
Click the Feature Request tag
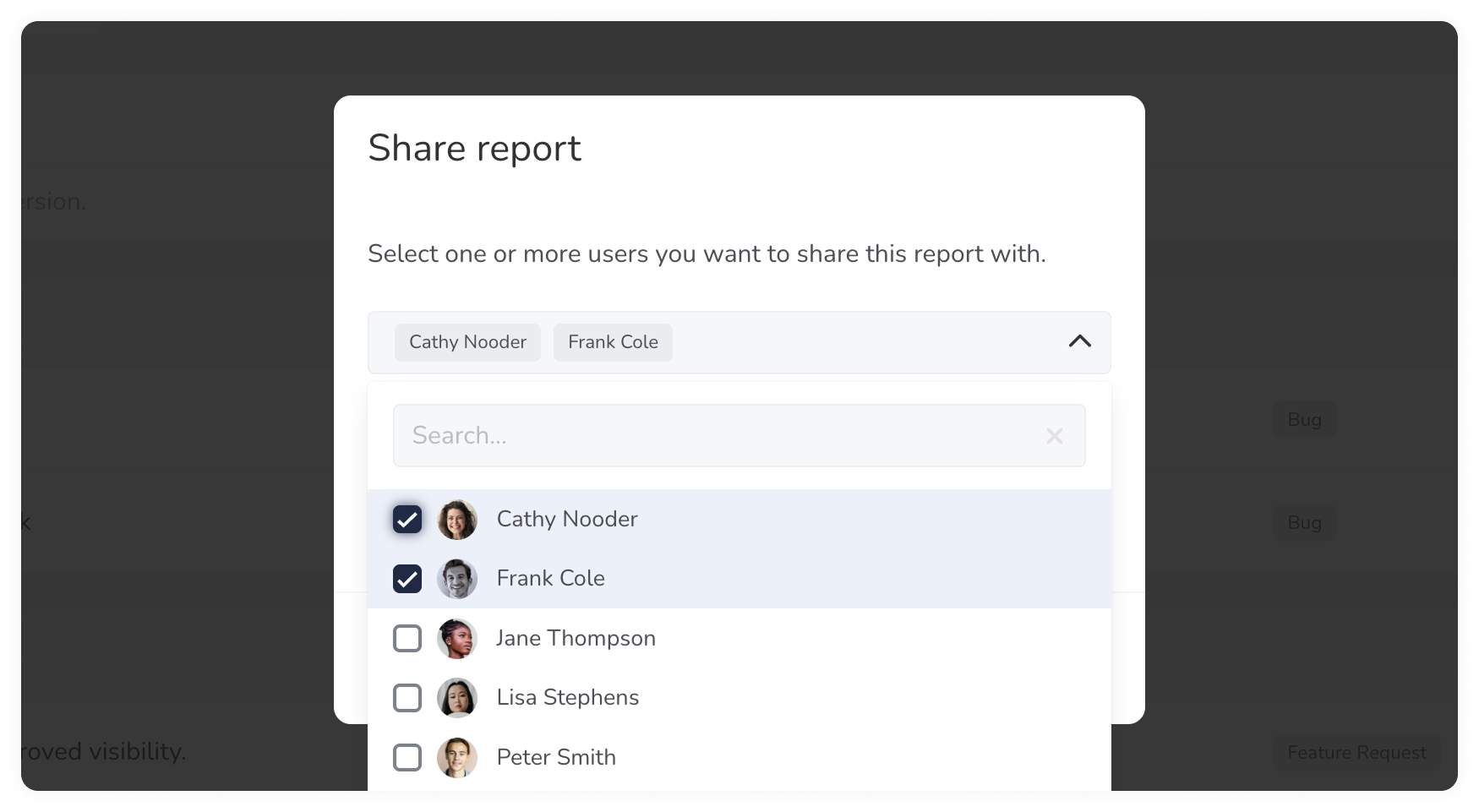1356,752
